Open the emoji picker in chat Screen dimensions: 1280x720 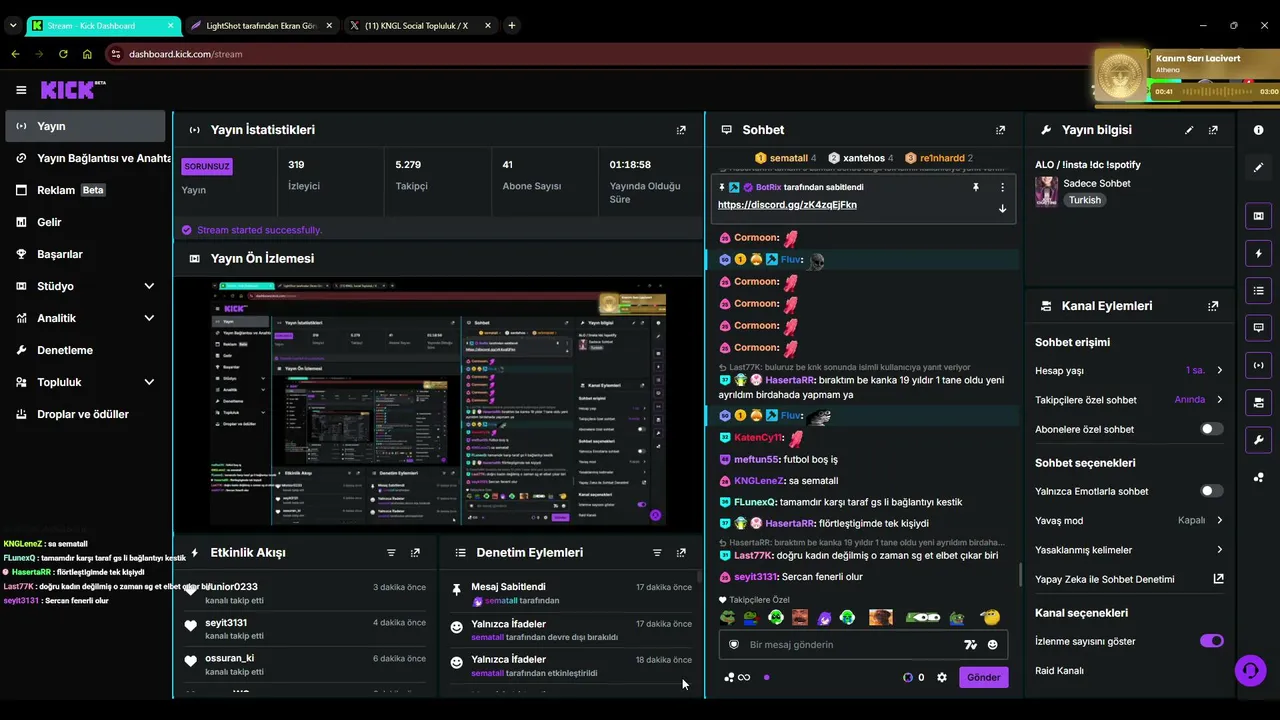(x=993, y=645)
